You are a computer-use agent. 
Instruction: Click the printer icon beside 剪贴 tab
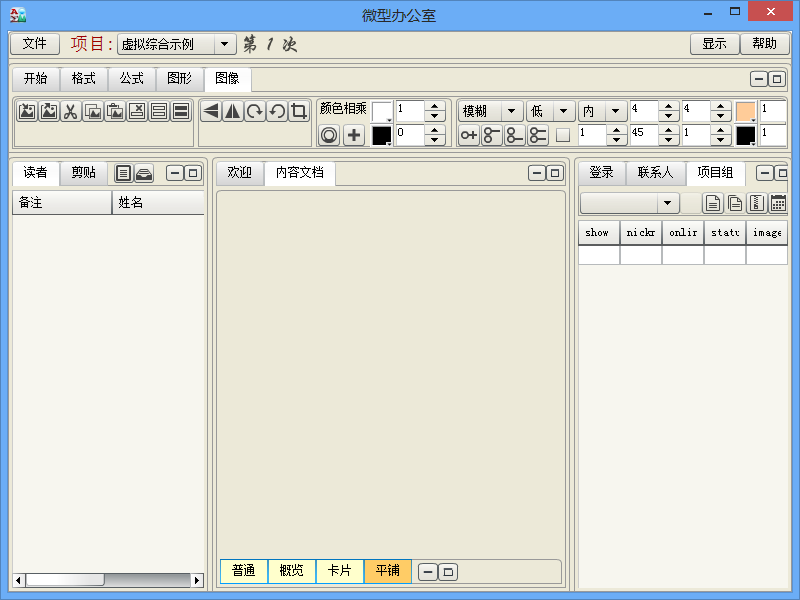144,172
